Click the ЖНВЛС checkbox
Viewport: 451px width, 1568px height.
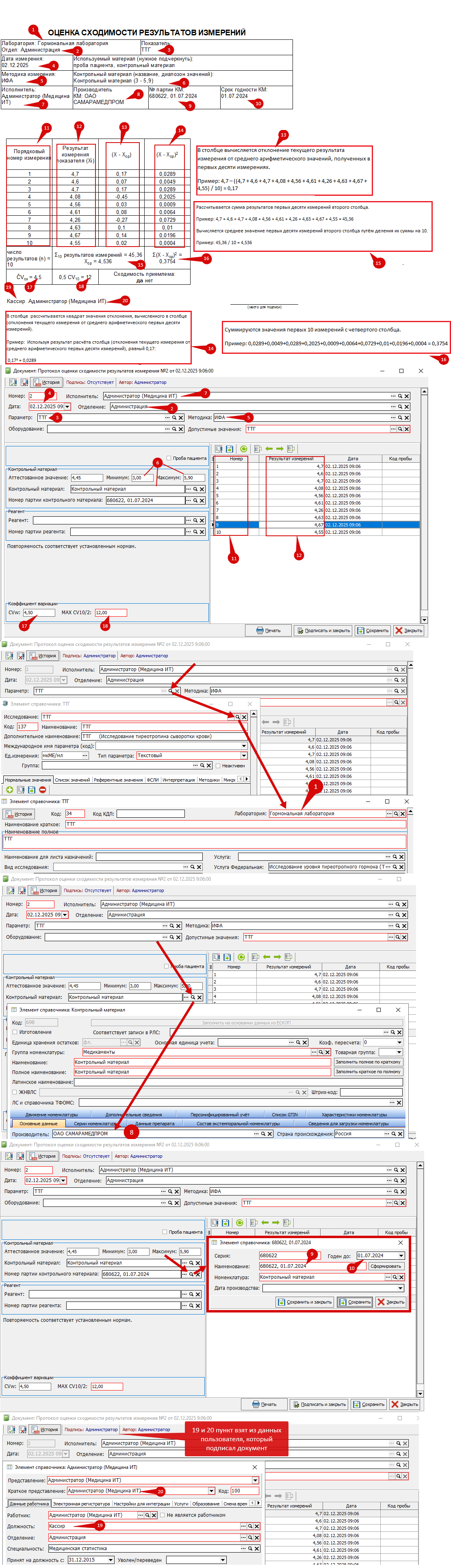click(15, 1092)
